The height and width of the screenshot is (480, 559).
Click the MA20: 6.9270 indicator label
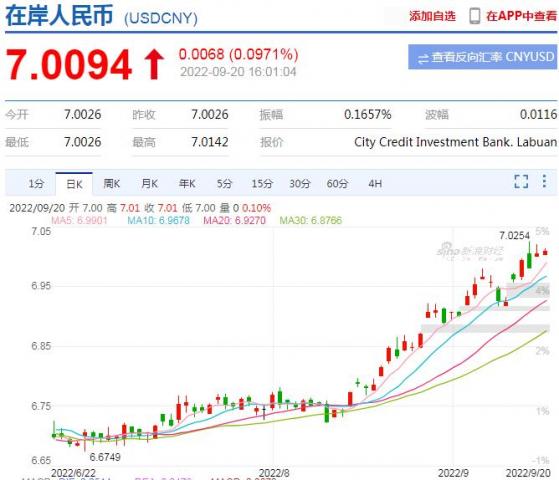[x=234, y=220]
